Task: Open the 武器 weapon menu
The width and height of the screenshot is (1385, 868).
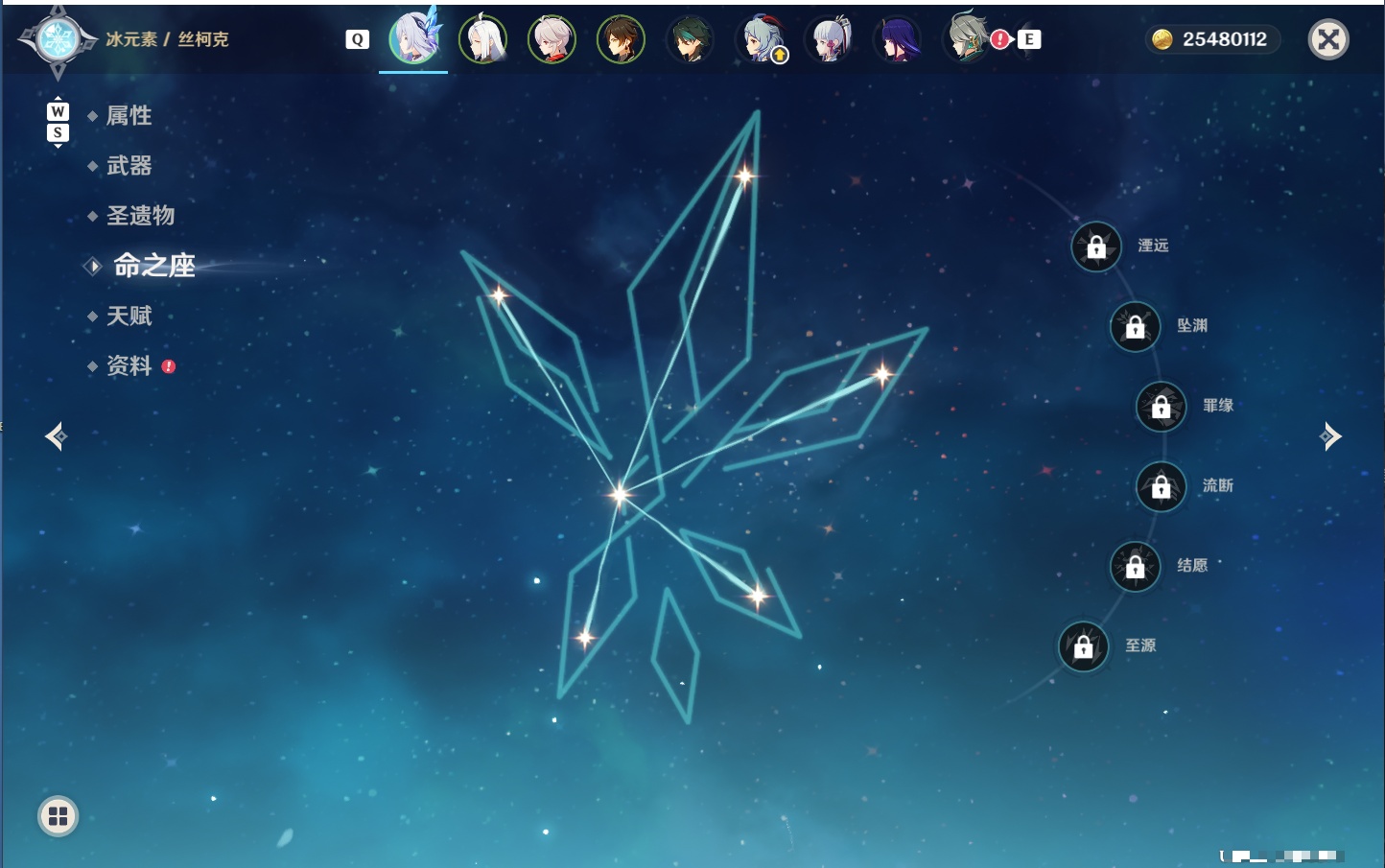Action: coord(129,166)
